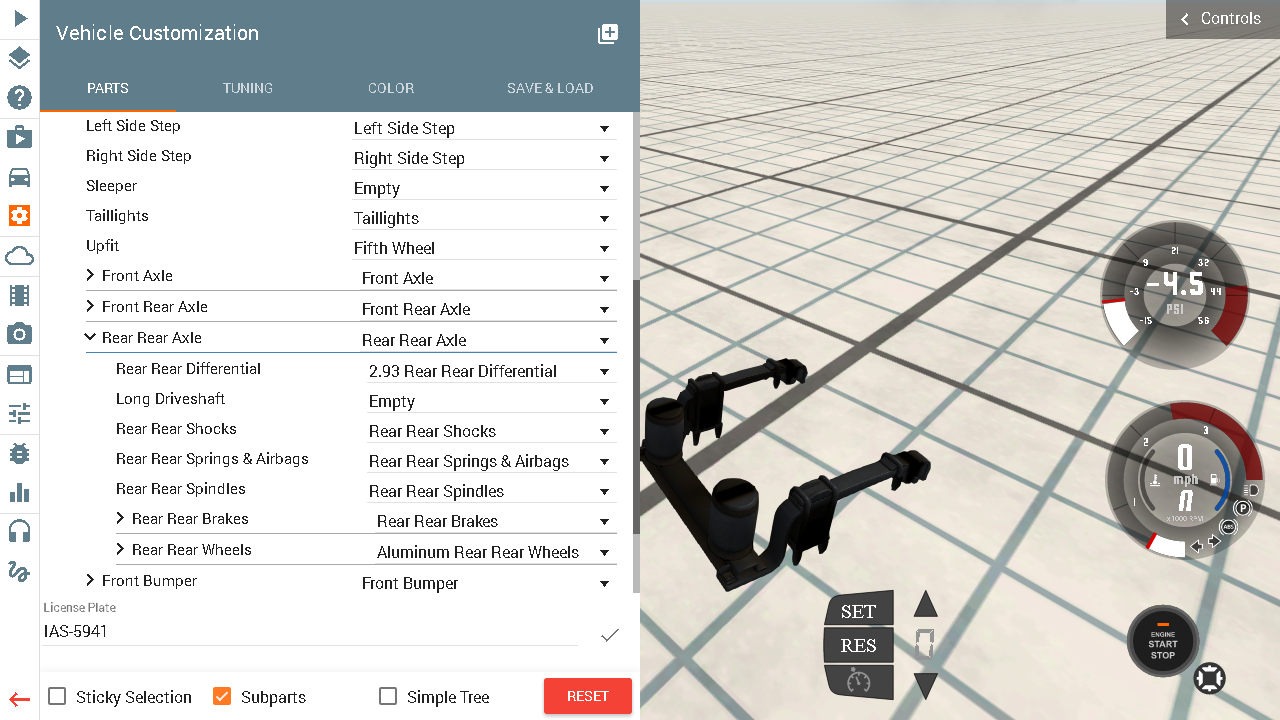The image size is (1280, 720).
Task: Expand the Rear Rear Wheels item
Action: (x=120, y=549)
